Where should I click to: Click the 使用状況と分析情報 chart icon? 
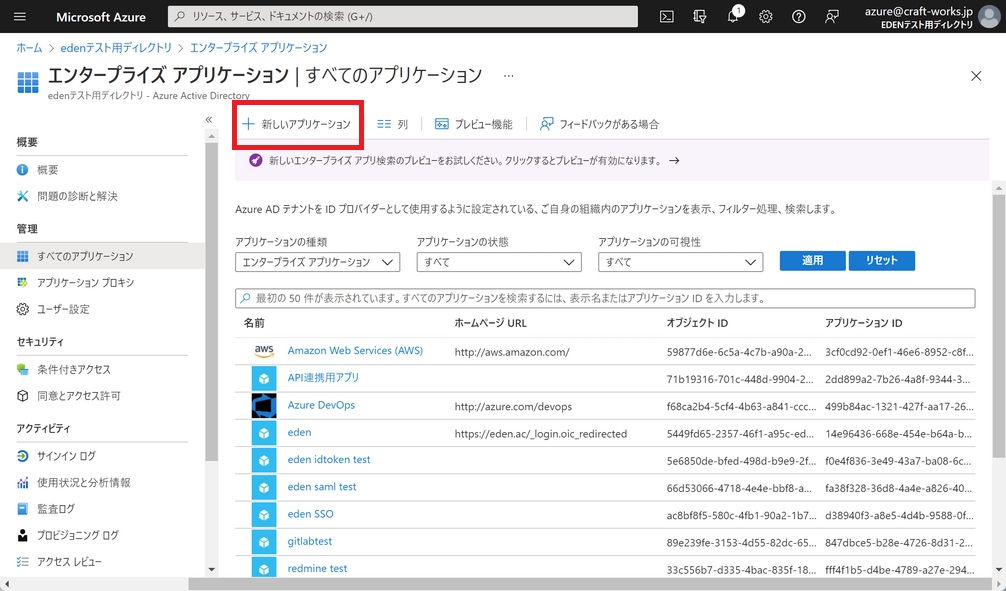click(22, 482)
